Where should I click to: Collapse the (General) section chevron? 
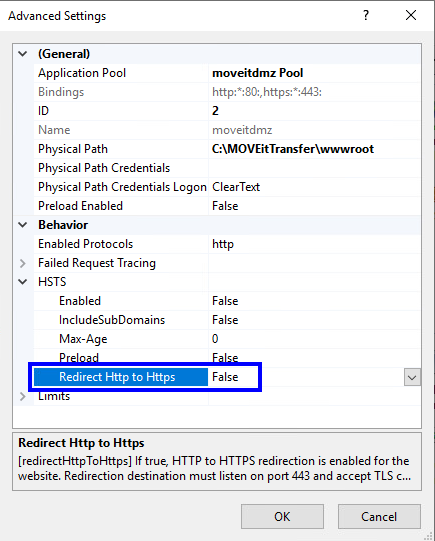pos(23,54)
